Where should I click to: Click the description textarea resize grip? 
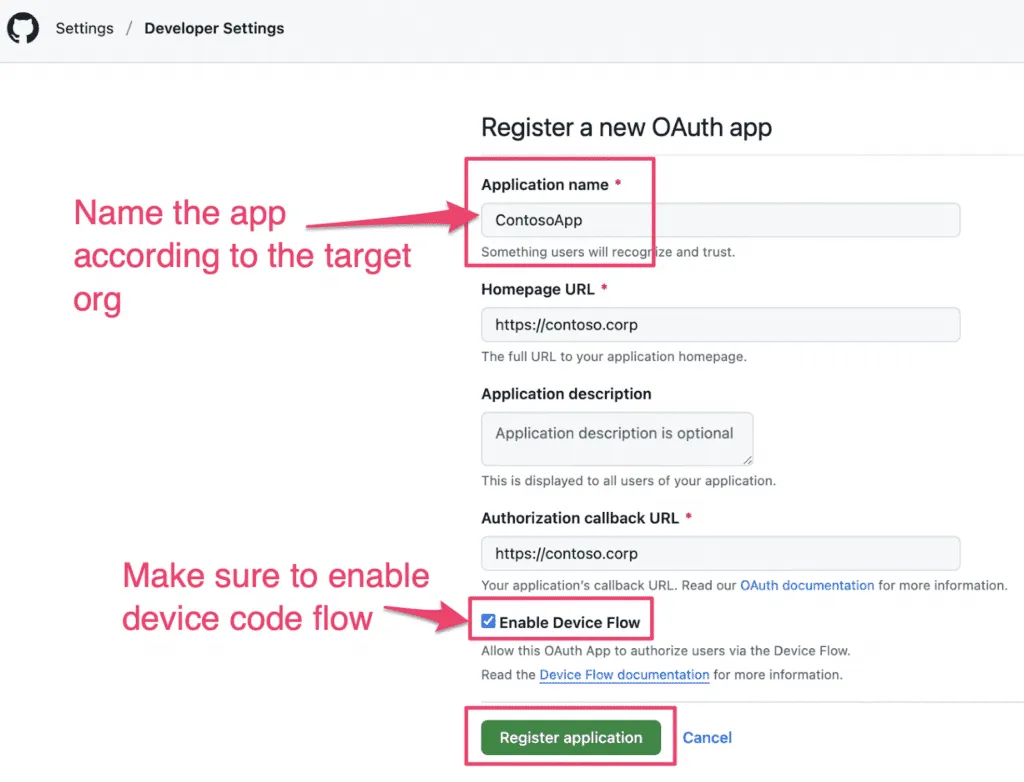pos(748,460)
